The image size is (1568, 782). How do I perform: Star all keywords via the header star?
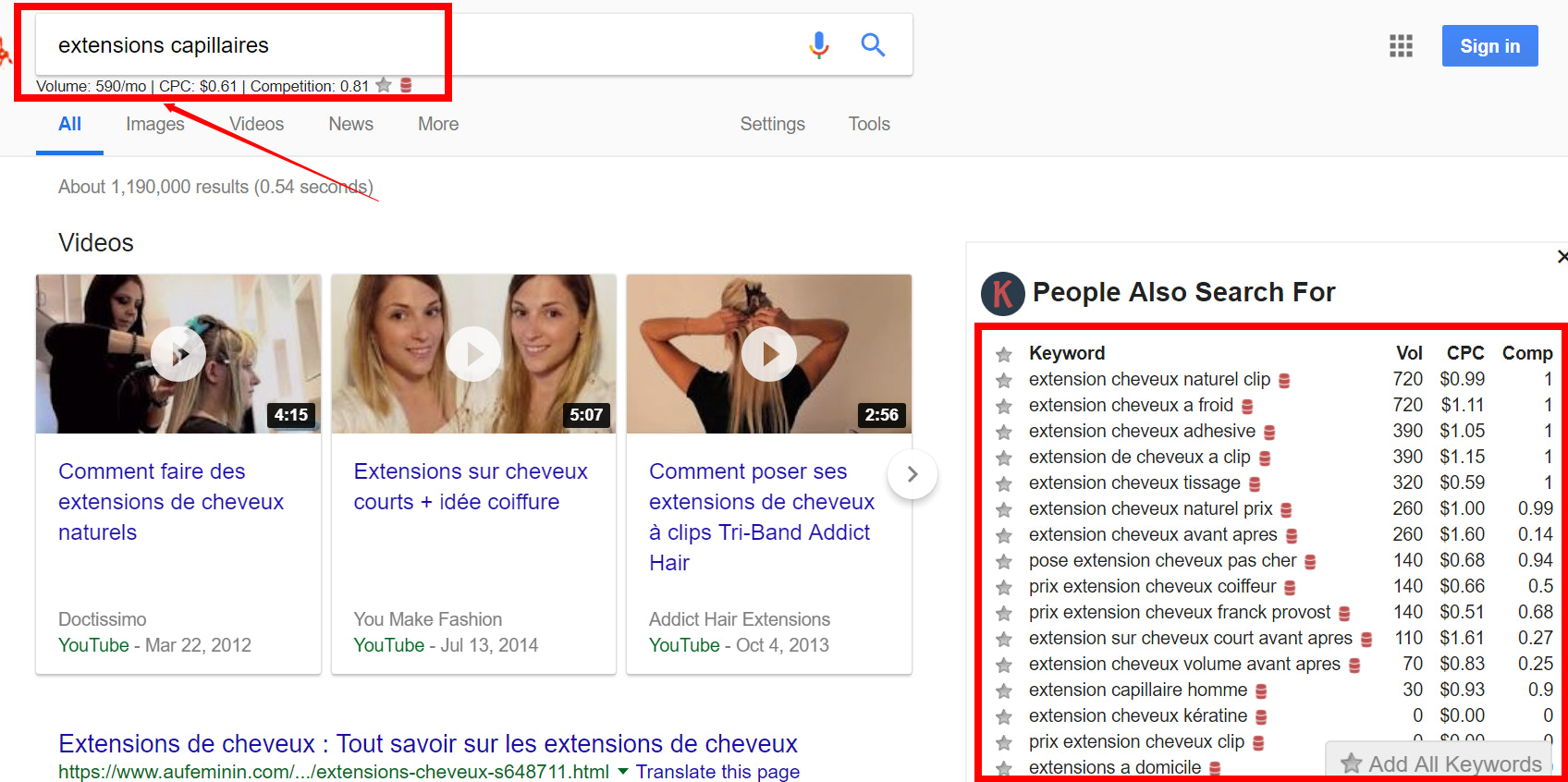pos(1003,354)
